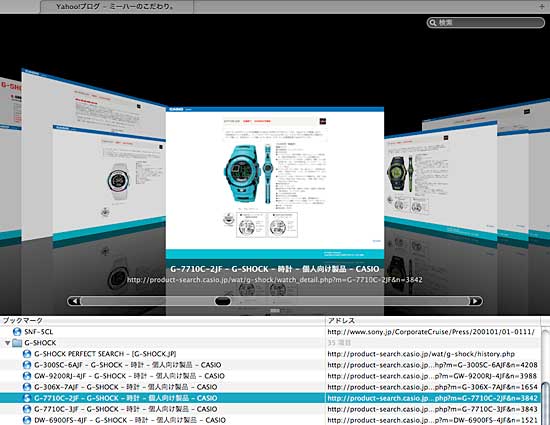Click globe icon of G-SHOCK PERFECT SEARCH
This screenshot has width=550, height=425.
(27, 354)
